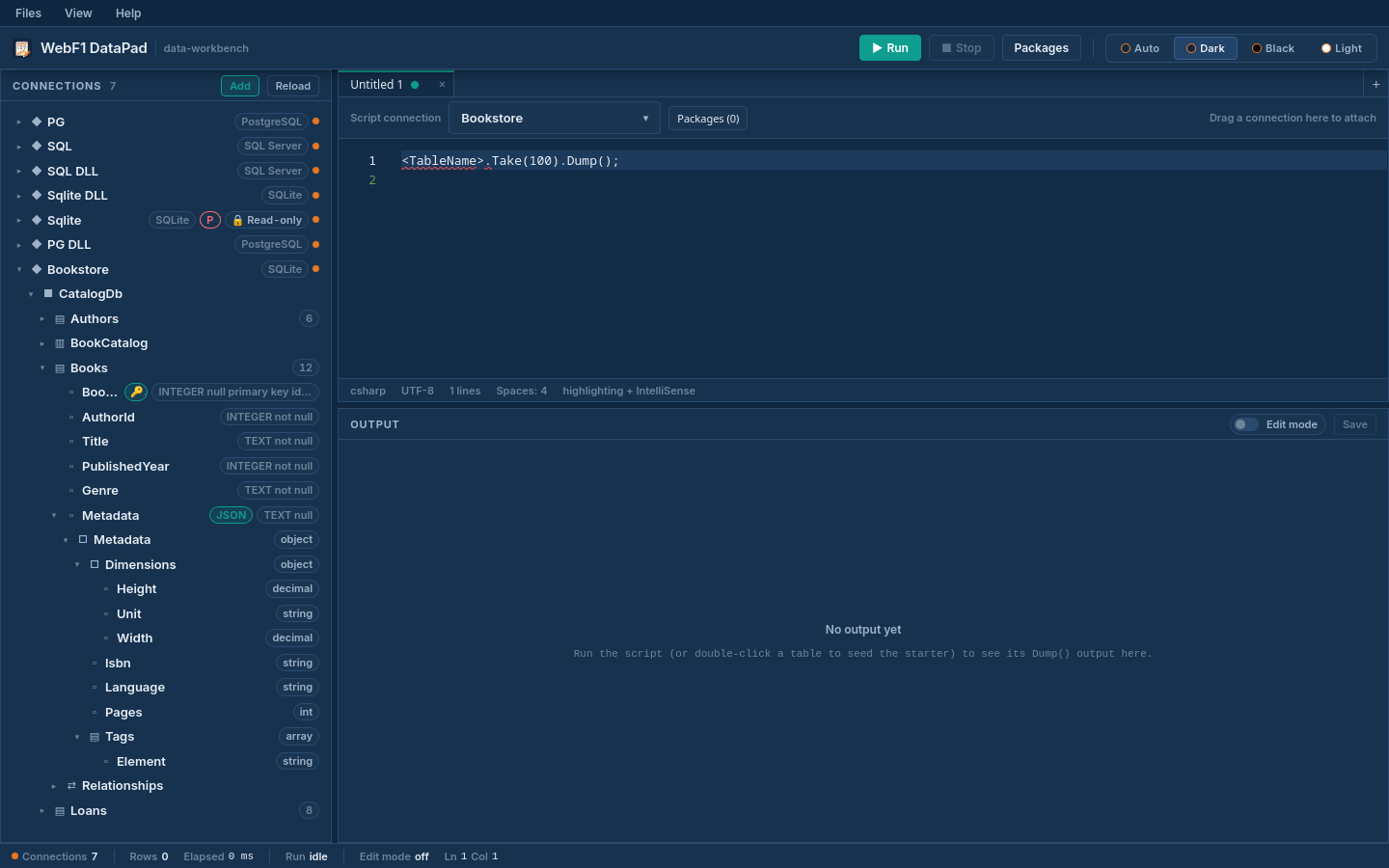
Task: Toggle the Edit mode switch
Action: point(1246,424)
